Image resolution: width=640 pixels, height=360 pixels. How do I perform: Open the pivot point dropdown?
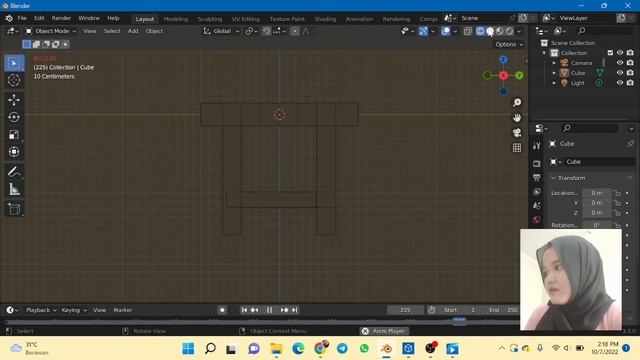[250, 31]
